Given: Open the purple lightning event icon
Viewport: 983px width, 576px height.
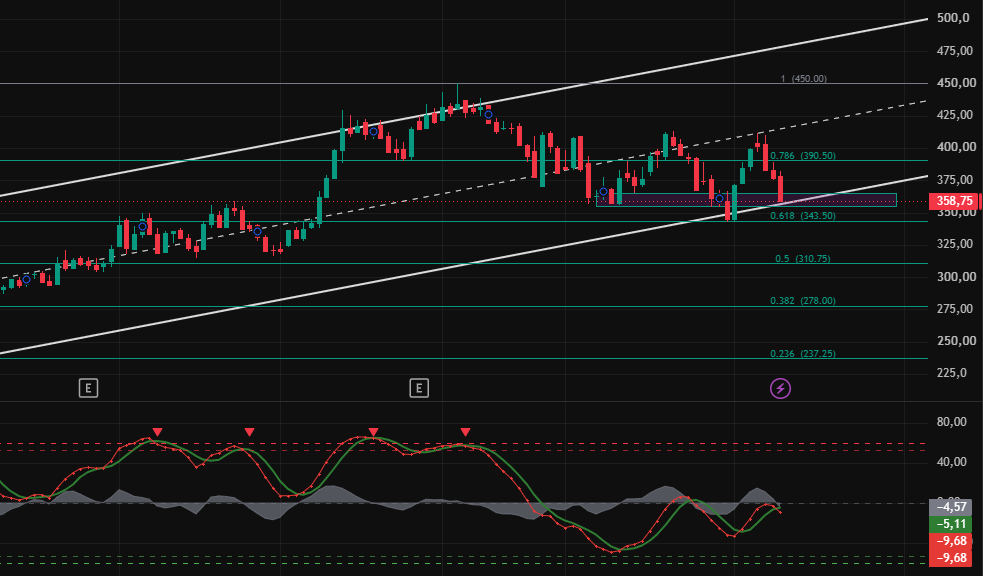Looking at the screenshot, I should (x=780, y=389).
